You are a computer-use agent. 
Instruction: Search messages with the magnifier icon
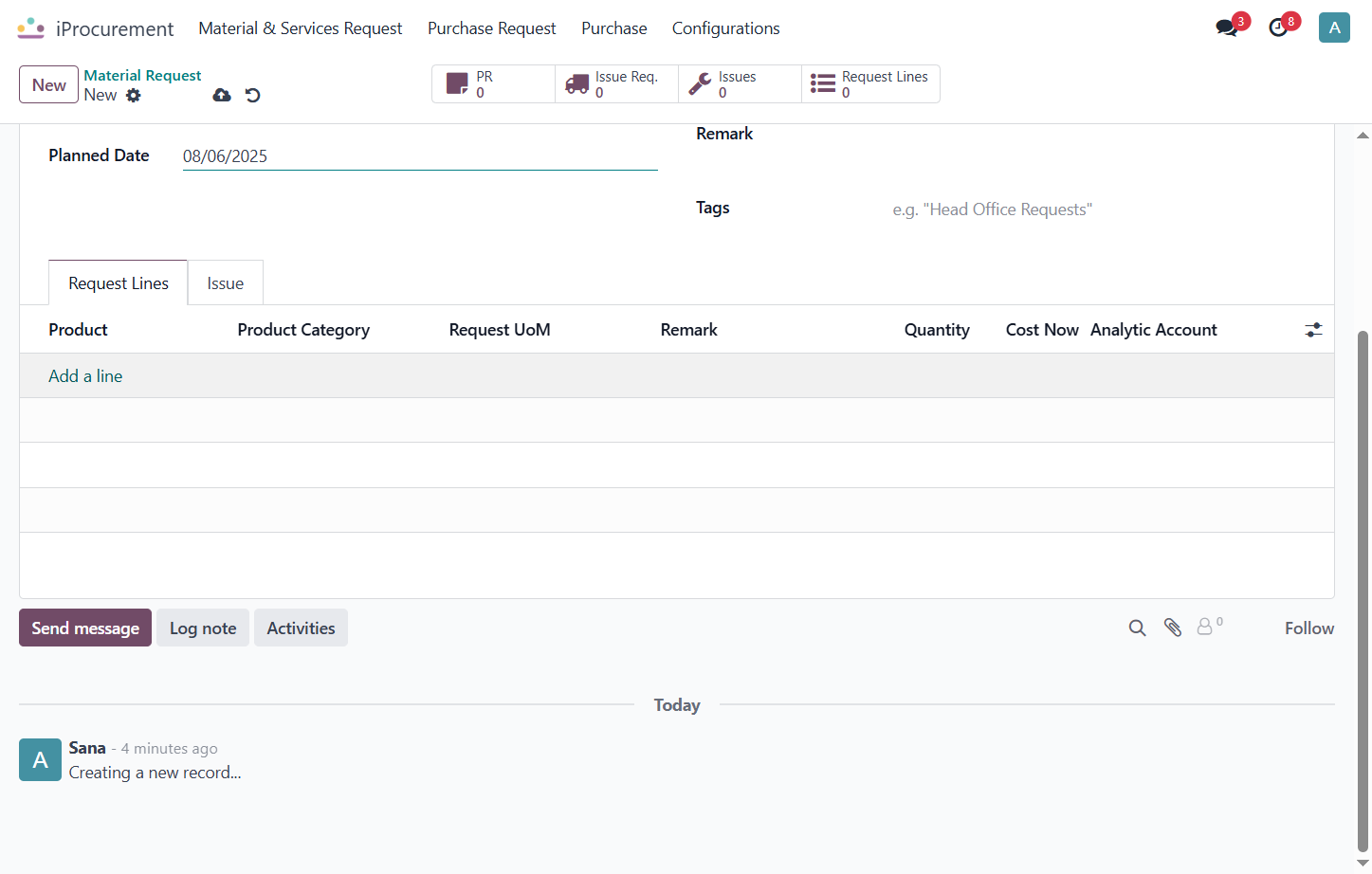click(x=1138, y=628)
